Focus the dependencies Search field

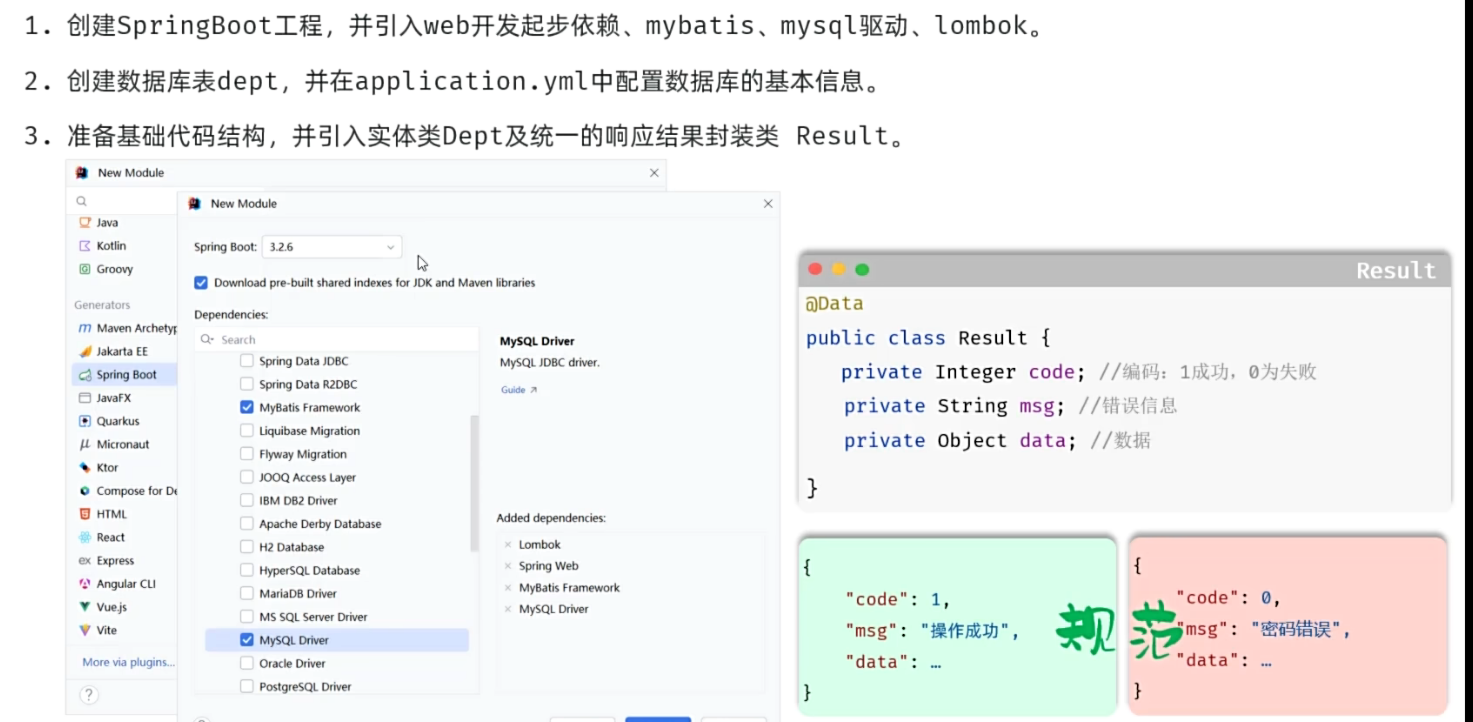337,339
